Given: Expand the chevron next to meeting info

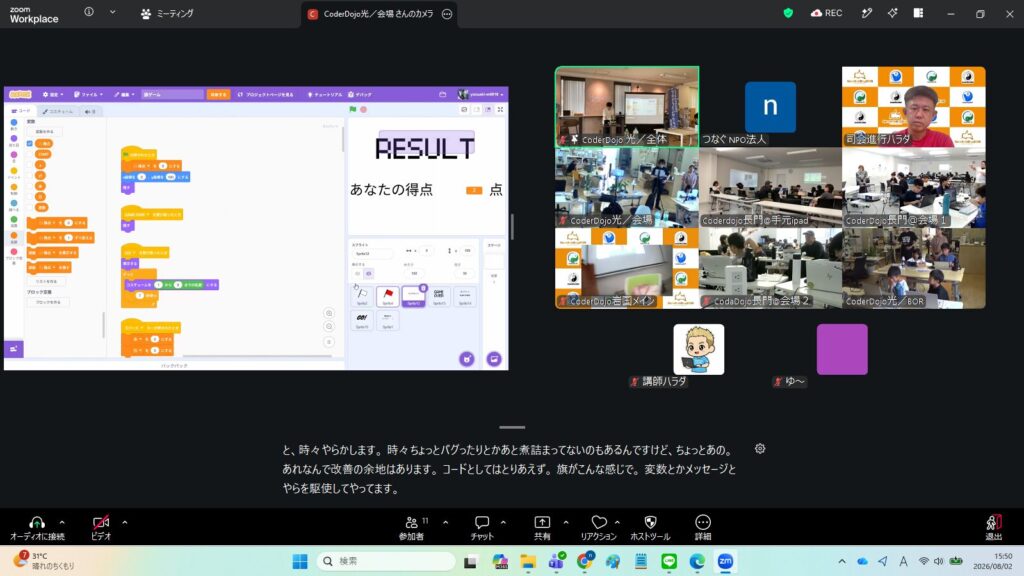Looking at the screenshot, I should click(112, 12).
